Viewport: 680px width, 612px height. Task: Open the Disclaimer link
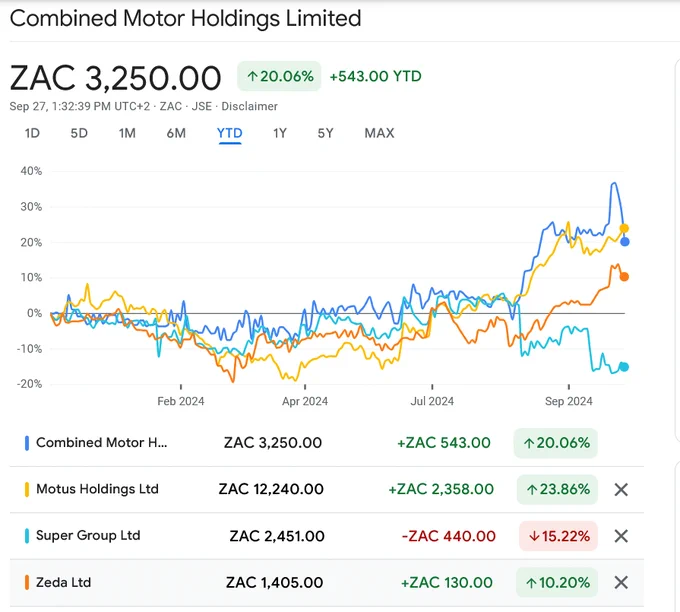click(x=249, y=106)
